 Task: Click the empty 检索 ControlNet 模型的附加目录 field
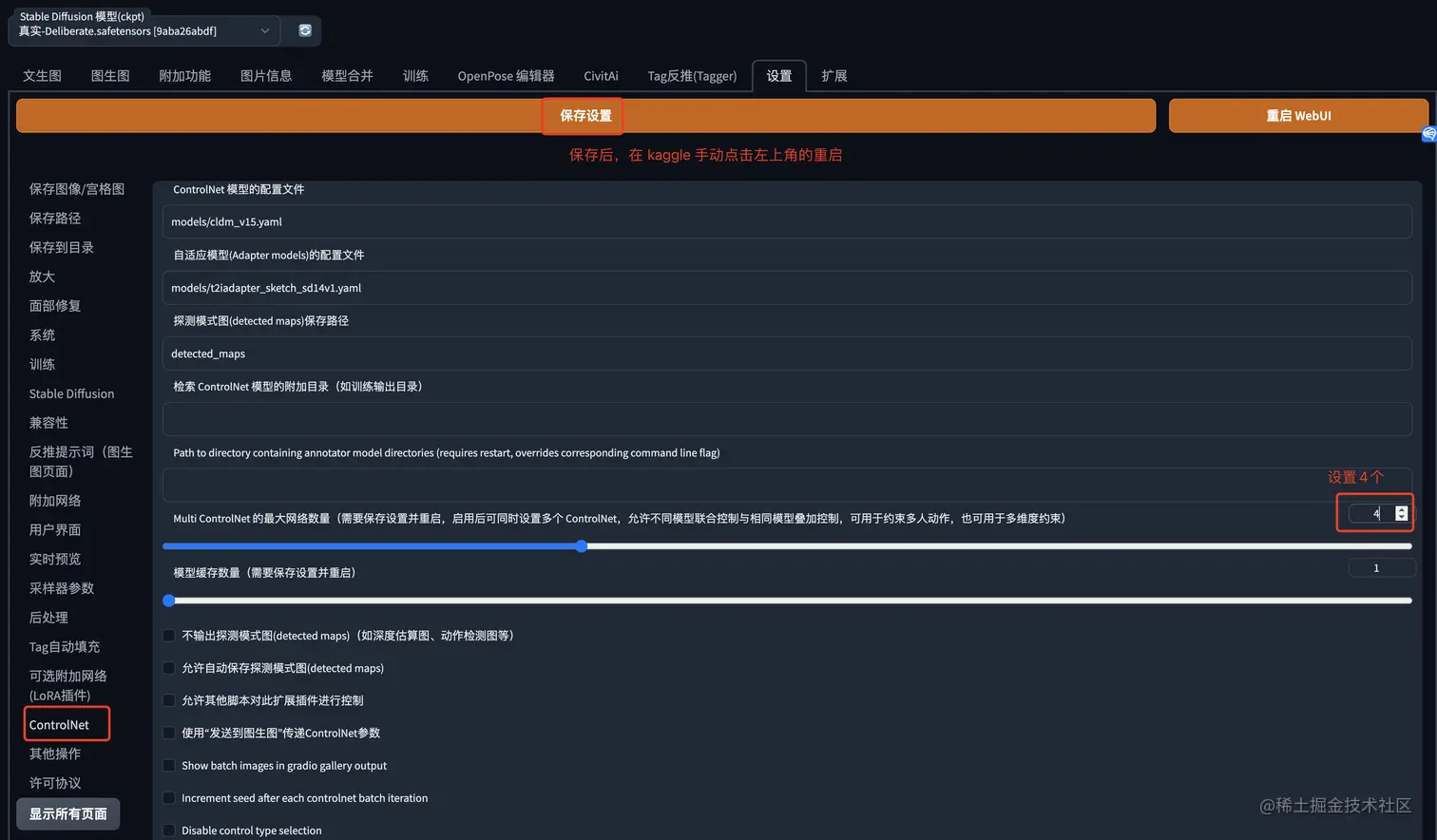[787, 419]
